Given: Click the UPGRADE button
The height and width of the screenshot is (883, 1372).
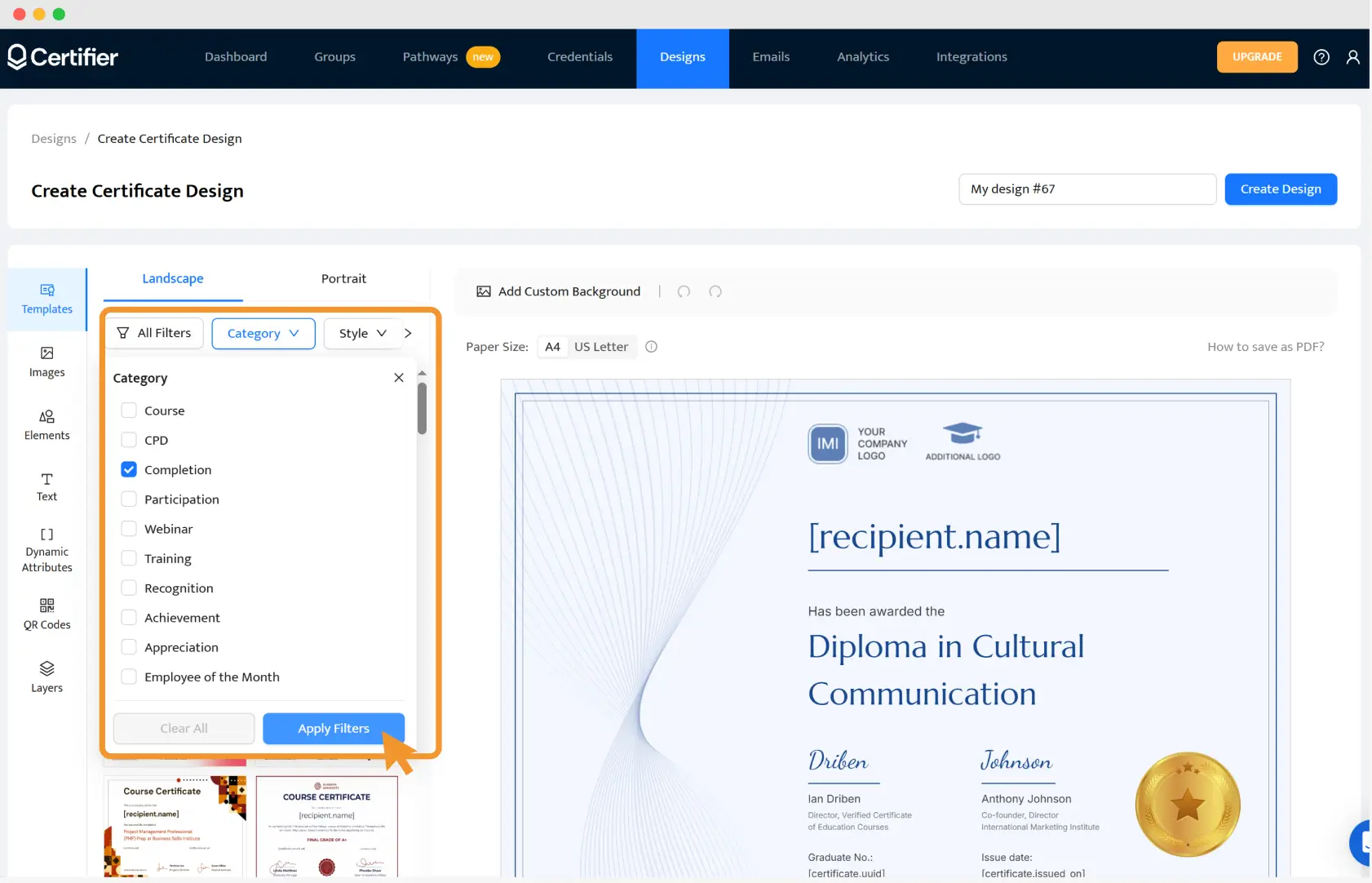Looking at the screenshot, I should point(1257,57).
